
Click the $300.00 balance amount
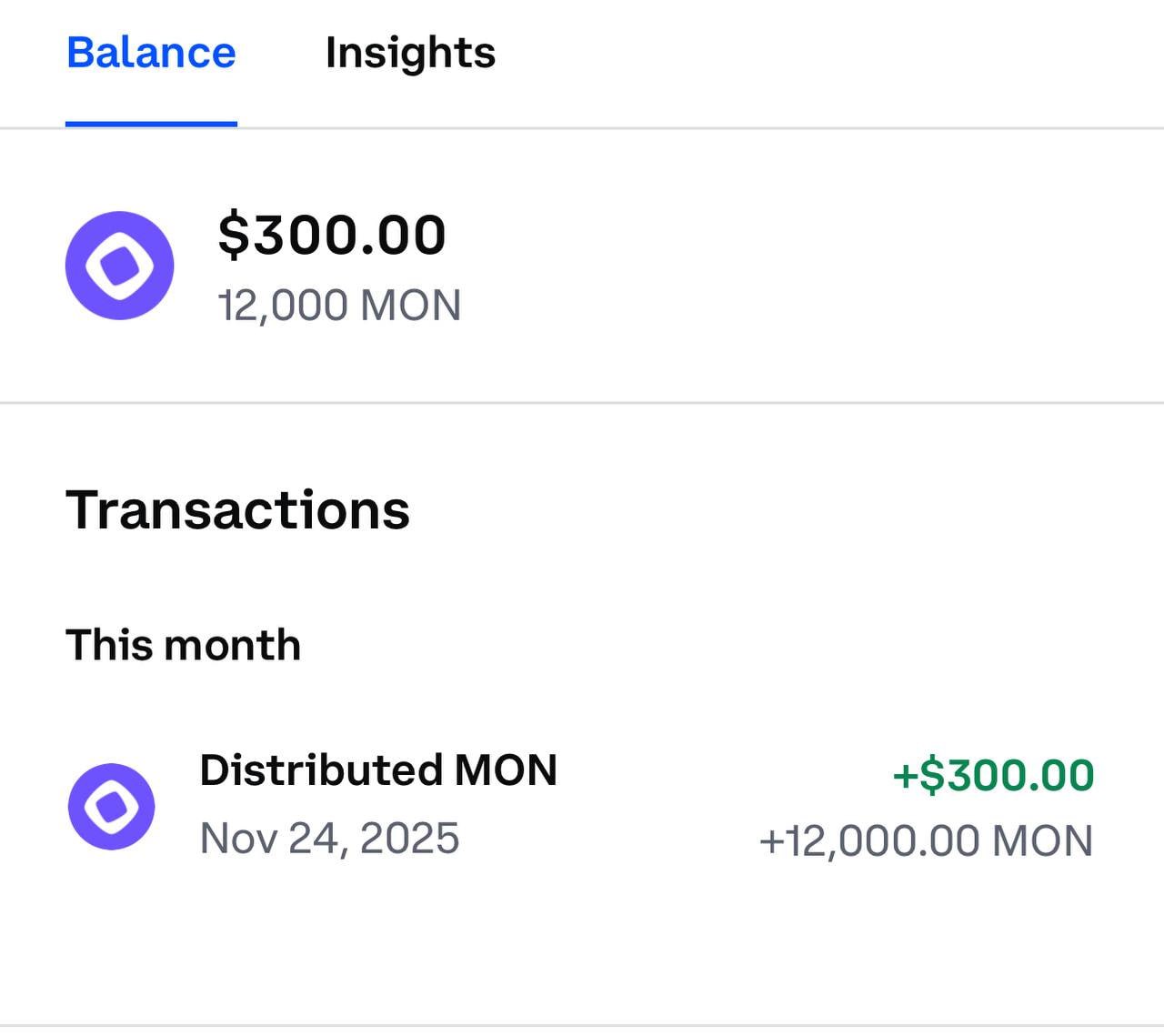tap(332, 235)
